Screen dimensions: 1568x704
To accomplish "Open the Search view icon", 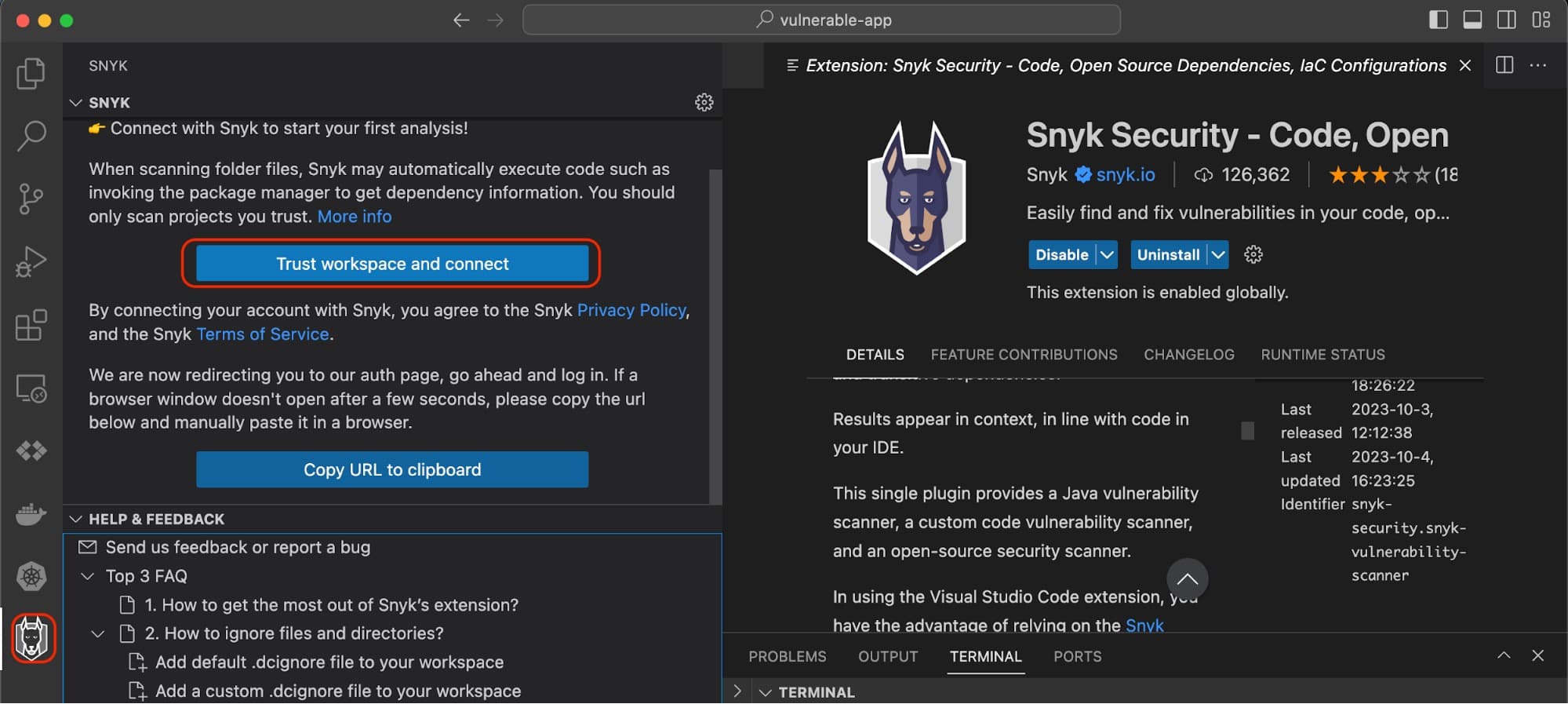I will pos(31,136).
